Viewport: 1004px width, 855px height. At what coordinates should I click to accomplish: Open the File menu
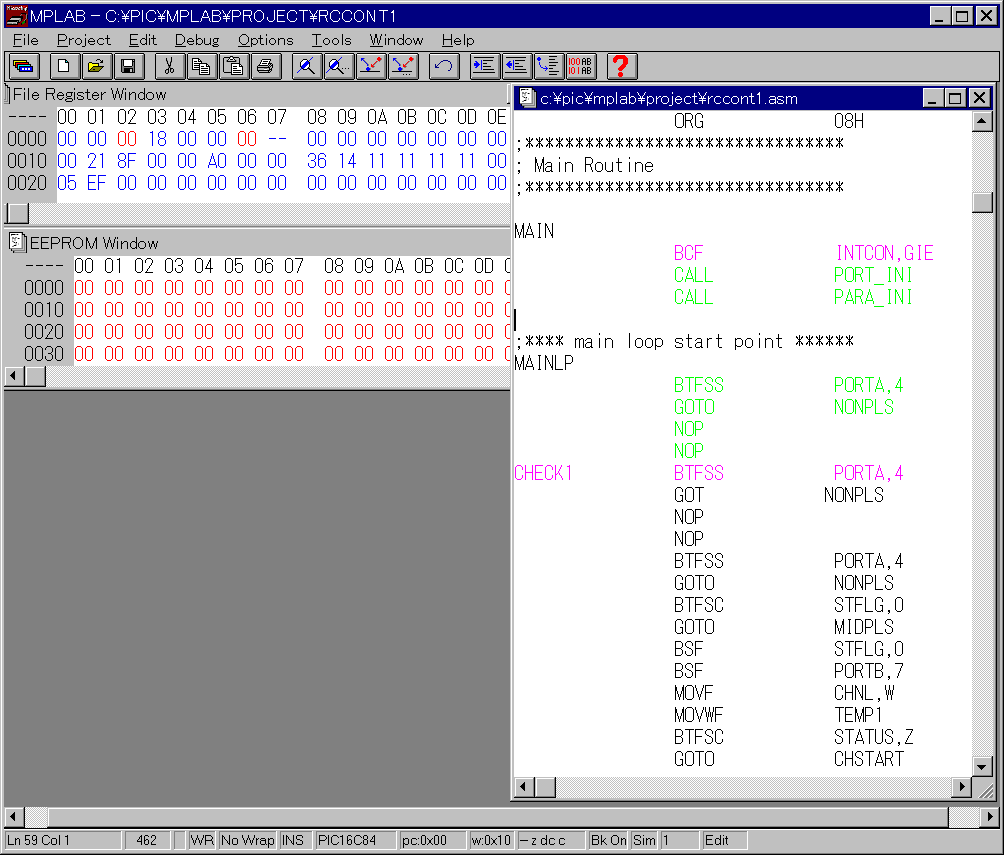(26, 40)
